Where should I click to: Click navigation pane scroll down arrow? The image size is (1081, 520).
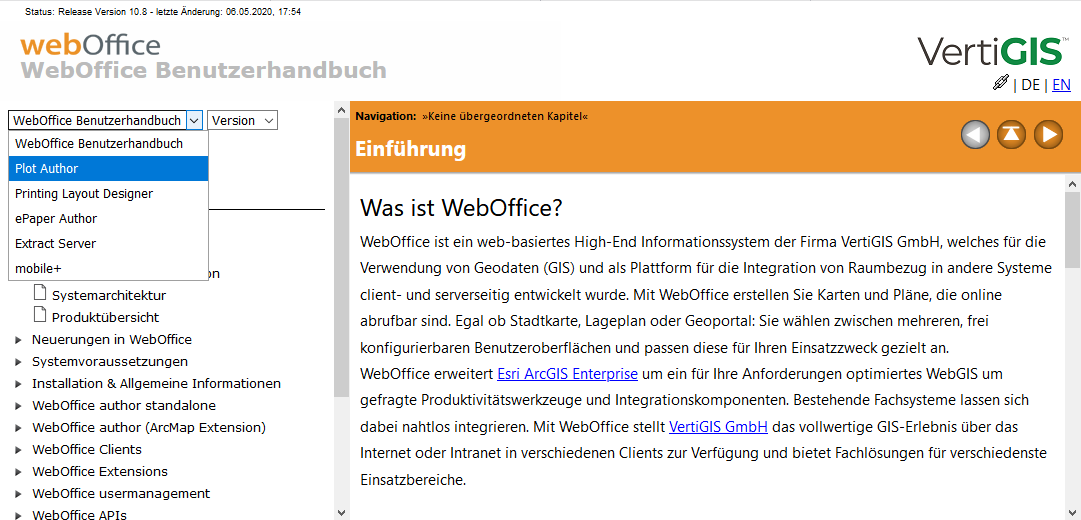341,512
